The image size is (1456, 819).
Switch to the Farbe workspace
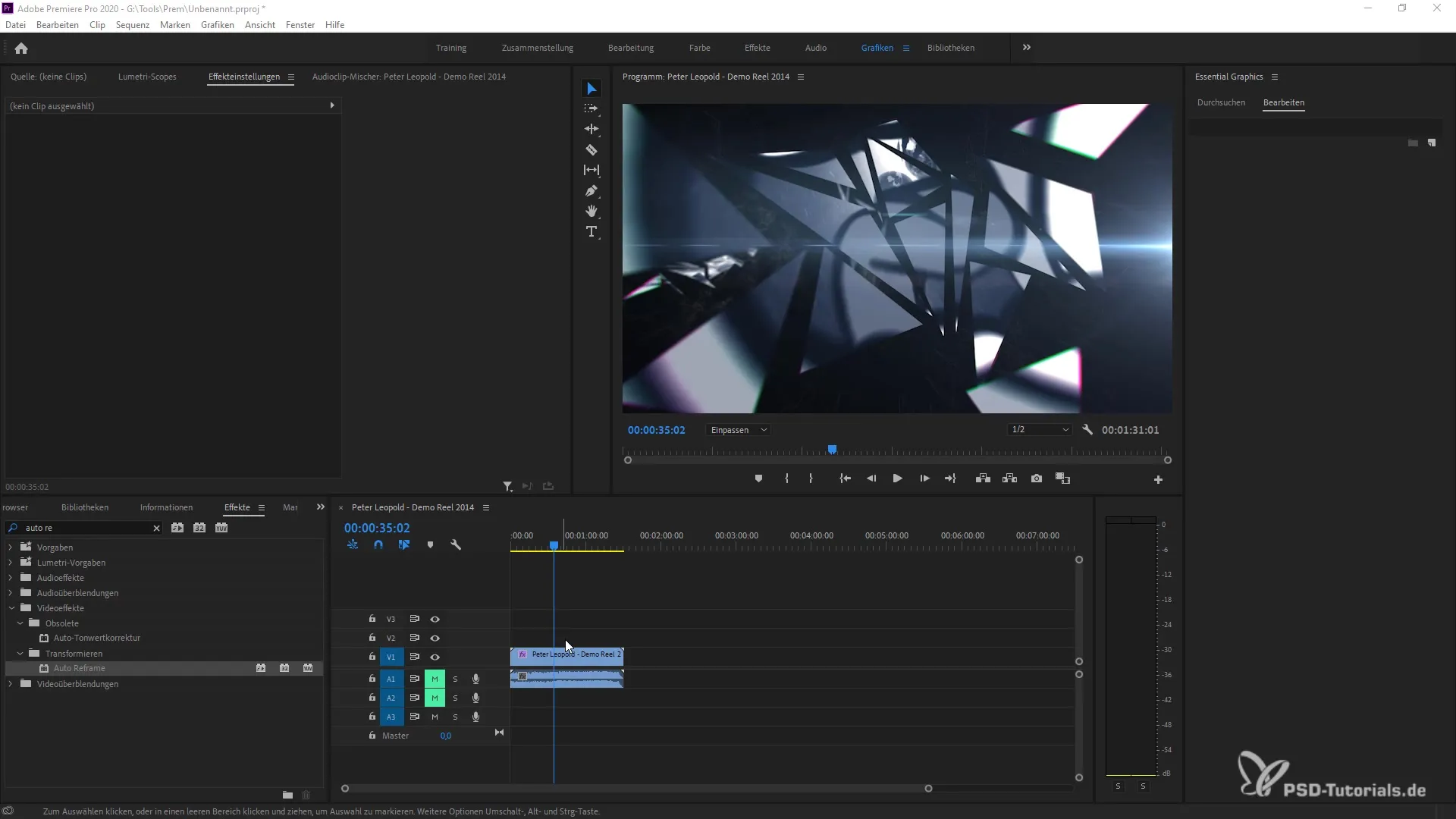[699, 48]
